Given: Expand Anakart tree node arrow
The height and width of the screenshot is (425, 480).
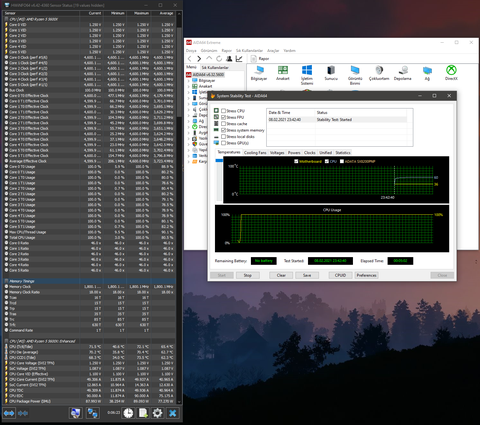Looking at the screenshot, I should point(189,86).
